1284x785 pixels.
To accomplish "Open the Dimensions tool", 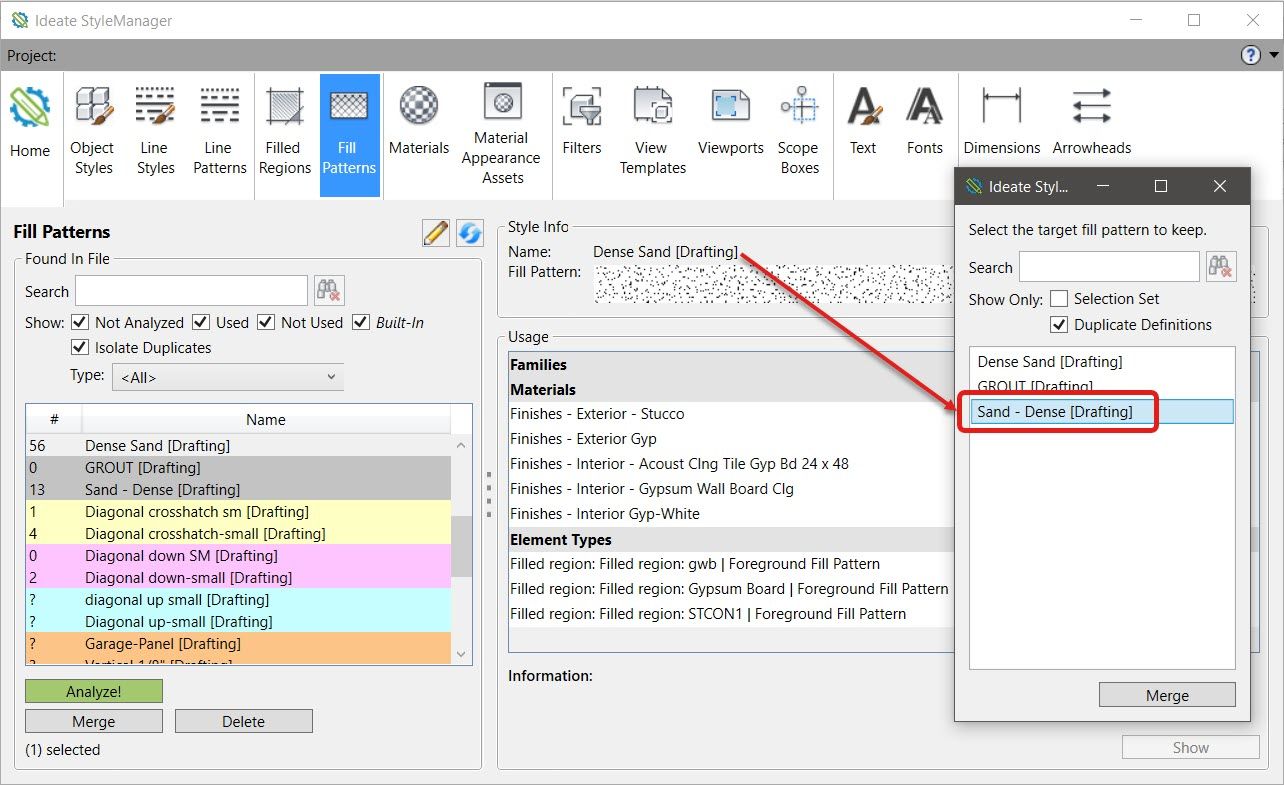I will point(1002,123).
